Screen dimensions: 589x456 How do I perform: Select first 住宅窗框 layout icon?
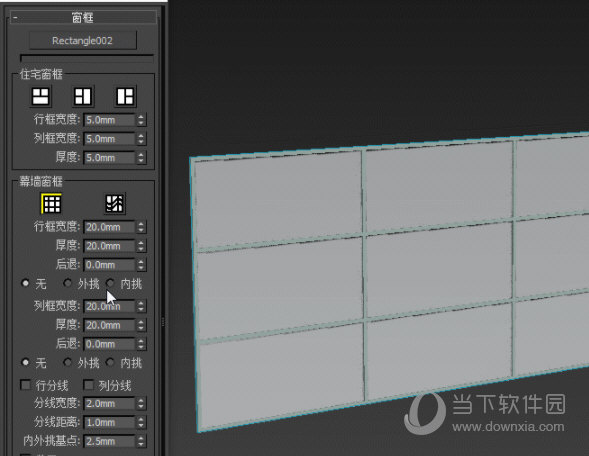pos(41,96)
